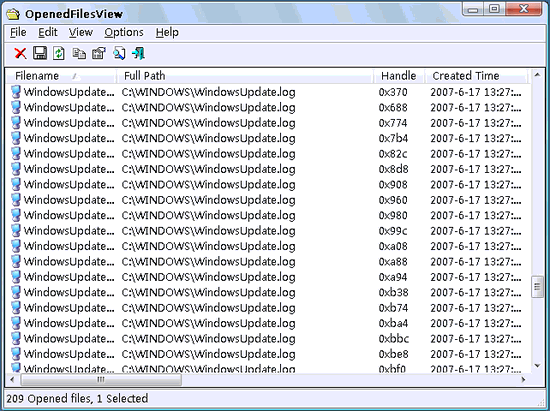Select the row with handle 0x82c

[269, 154]
